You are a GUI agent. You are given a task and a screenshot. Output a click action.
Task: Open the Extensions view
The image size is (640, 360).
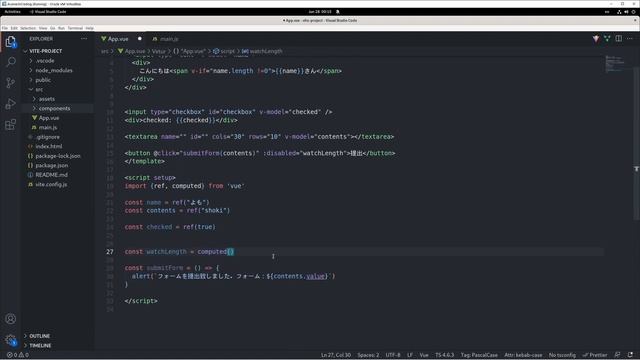[11, 124]
